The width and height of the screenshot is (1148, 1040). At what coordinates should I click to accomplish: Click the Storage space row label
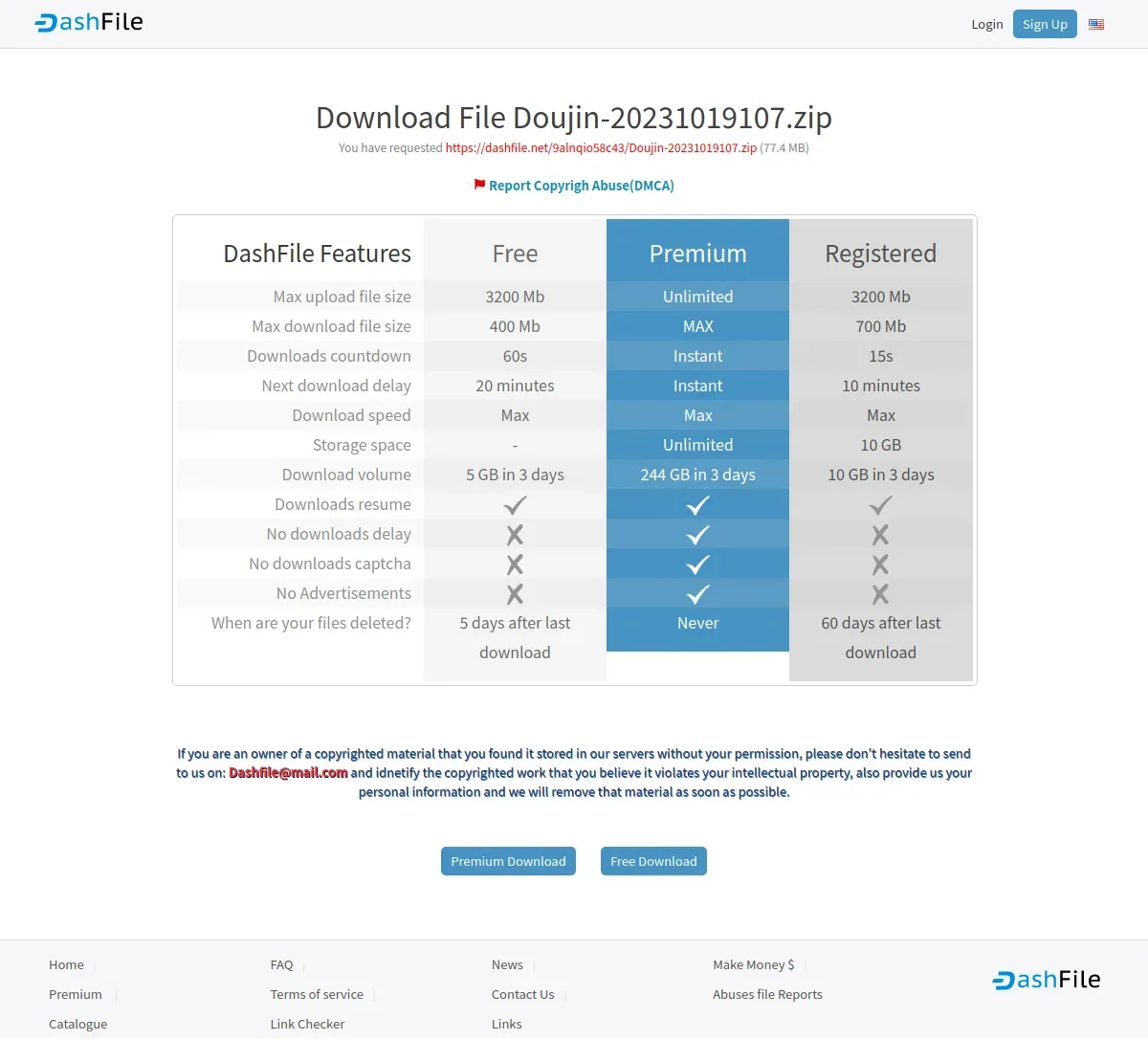click(362, 445)
